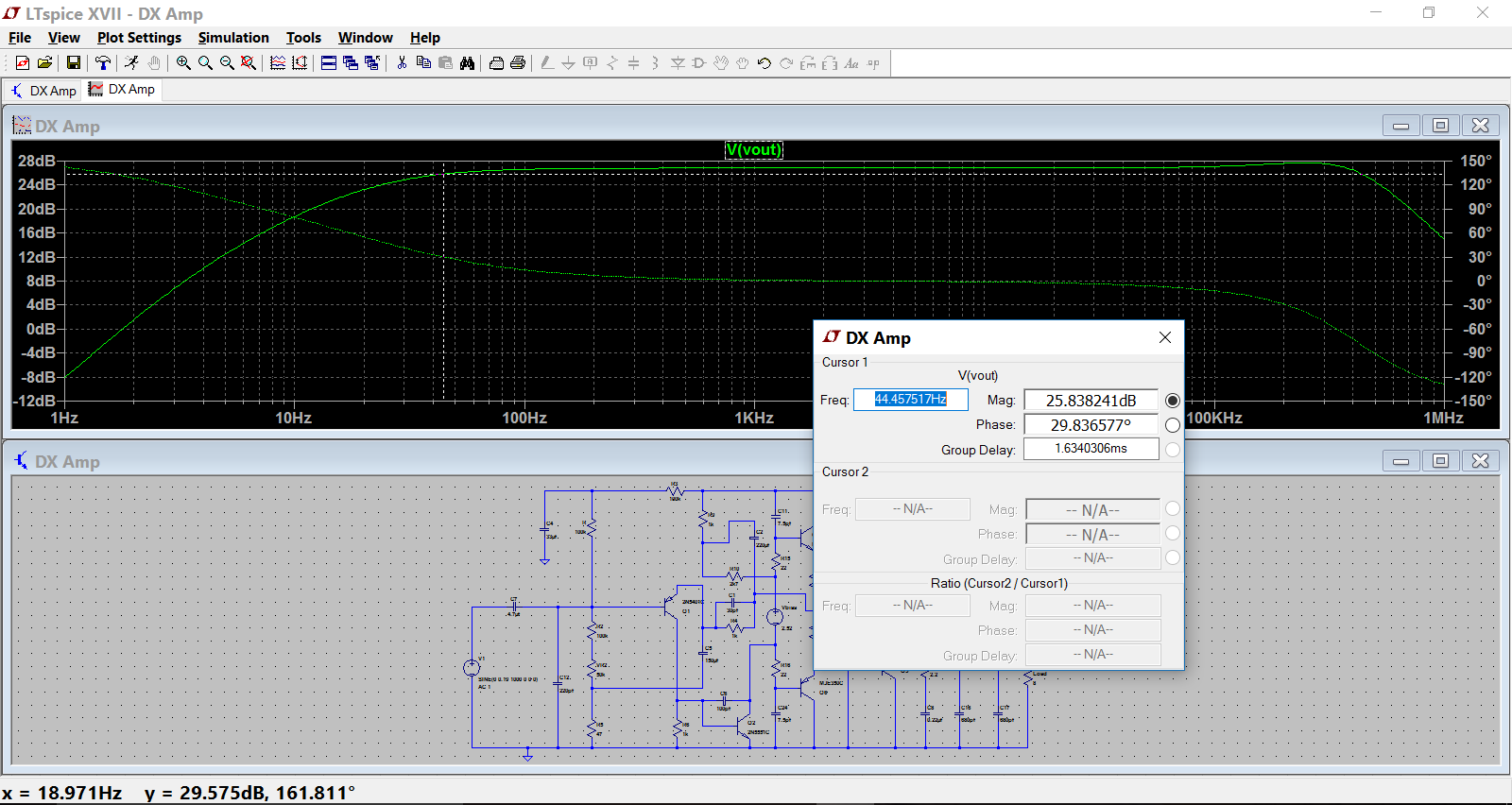Click the Find binoculars icon
1512x805 pixels.
467,63
